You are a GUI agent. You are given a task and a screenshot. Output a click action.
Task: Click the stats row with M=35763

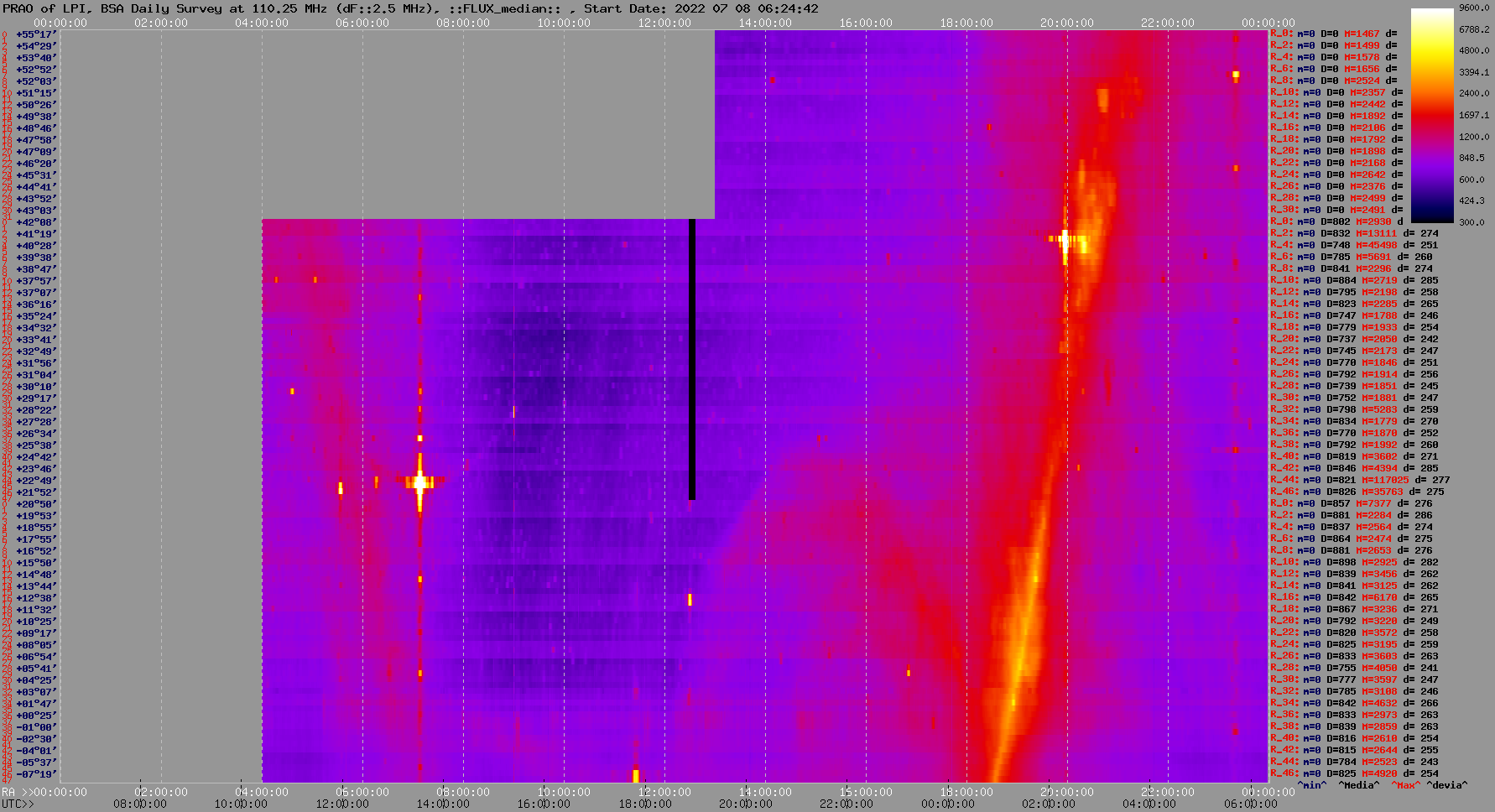pyautogui.click(x=1357, y=492)
